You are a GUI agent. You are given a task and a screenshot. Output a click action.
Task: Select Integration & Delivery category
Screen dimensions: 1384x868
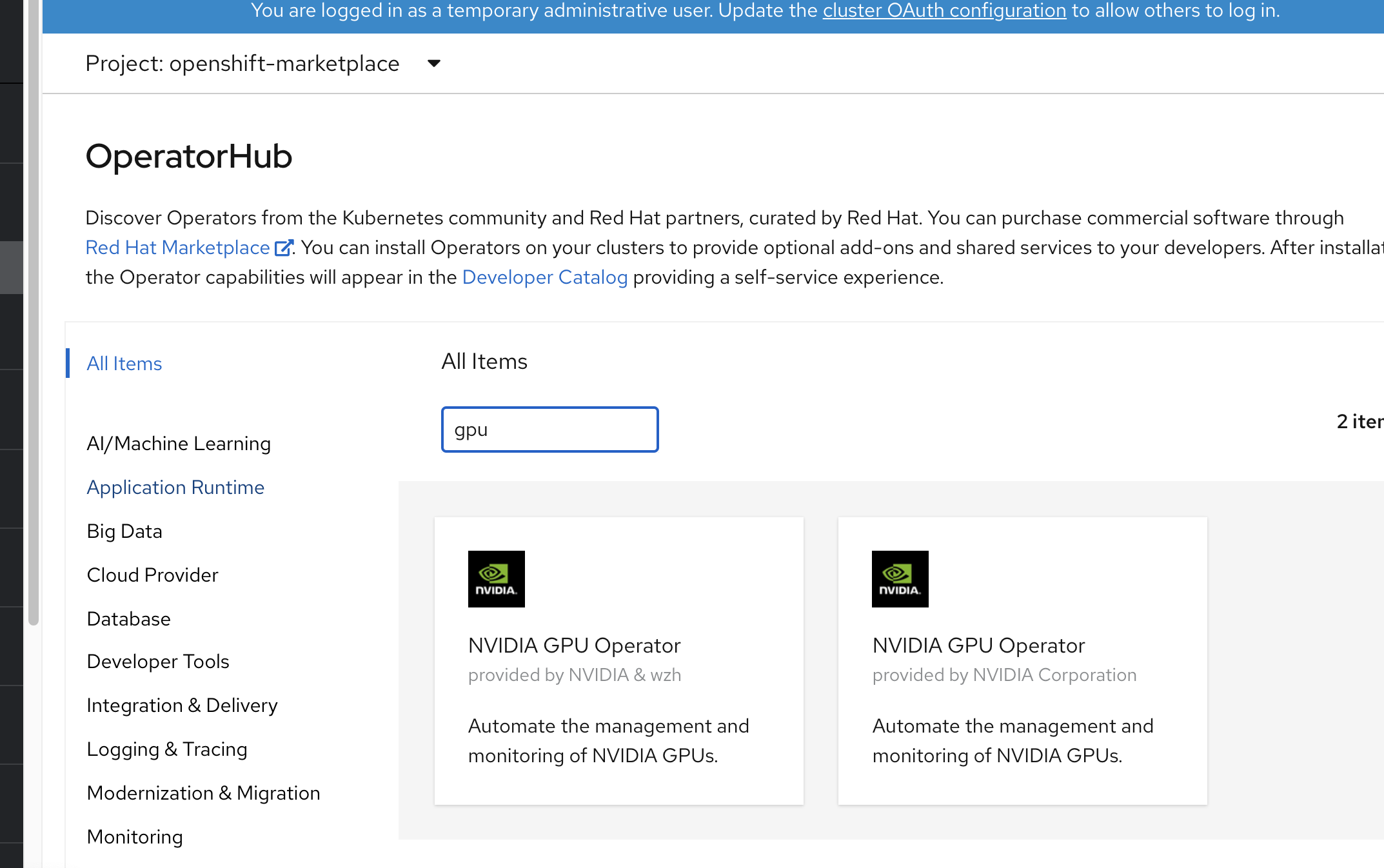[182, 705]
